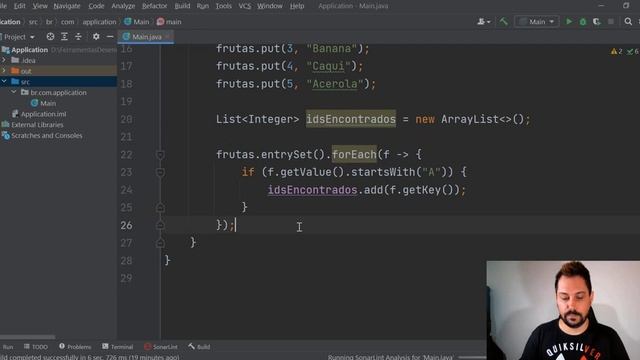Collapse the br.com.application package
The image size is (640, 360).
click(14, 92)
